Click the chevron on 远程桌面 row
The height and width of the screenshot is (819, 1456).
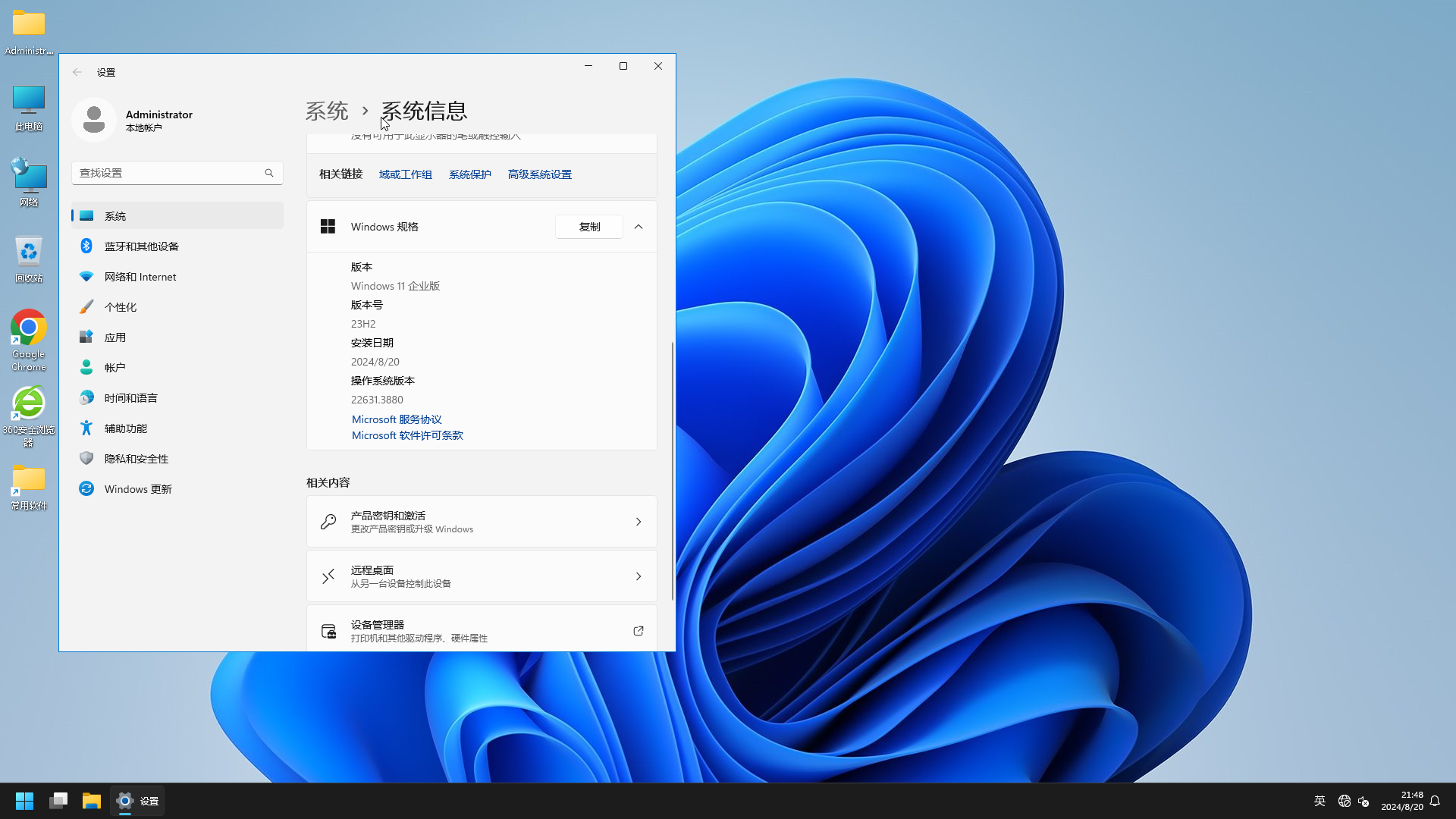[x=639, y=576]
